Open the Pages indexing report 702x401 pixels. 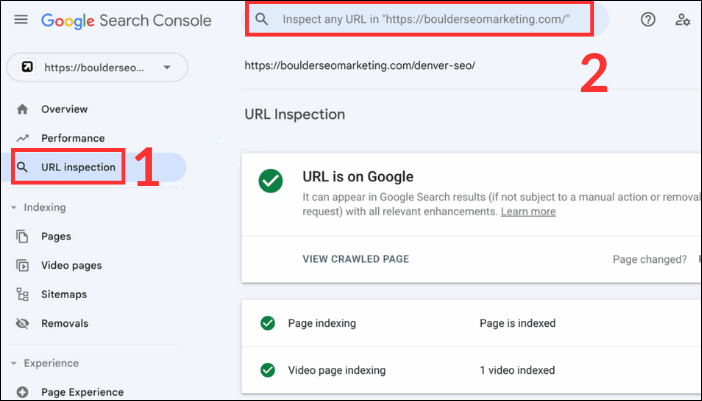click(56, 236)
